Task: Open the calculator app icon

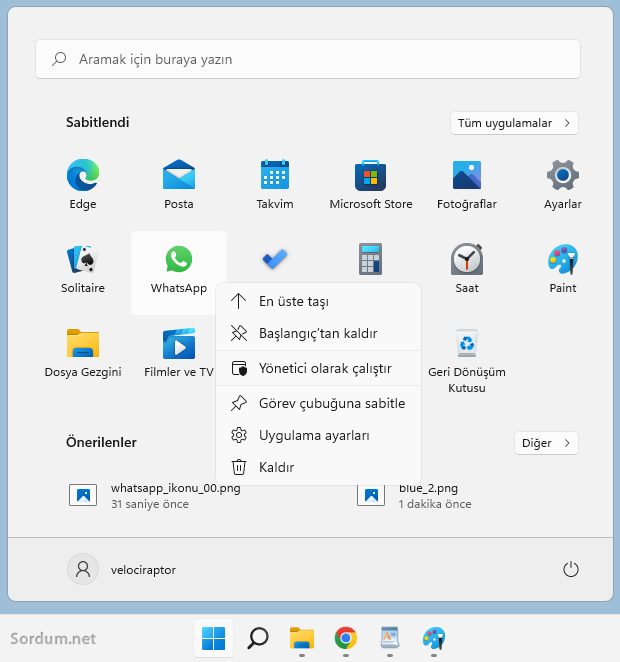Action: [371, 259]
